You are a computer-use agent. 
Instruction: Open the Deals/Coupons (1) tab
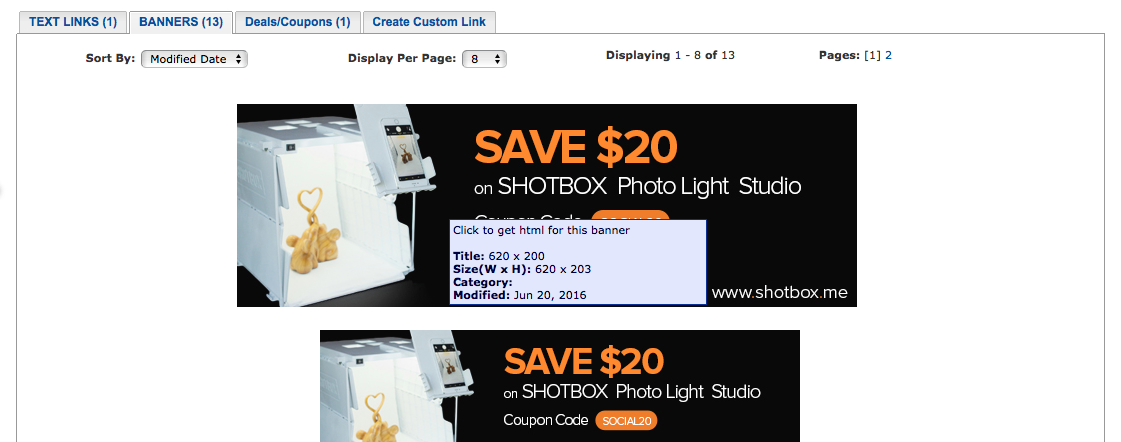[297, 22]
